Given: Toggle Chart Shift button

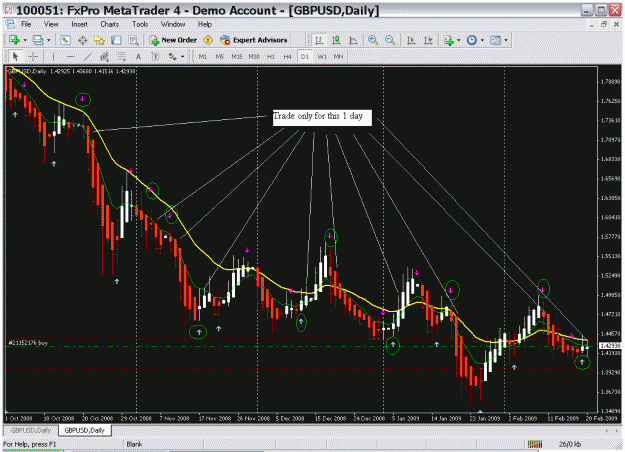Looking at the screenshot, I should 428,40.
